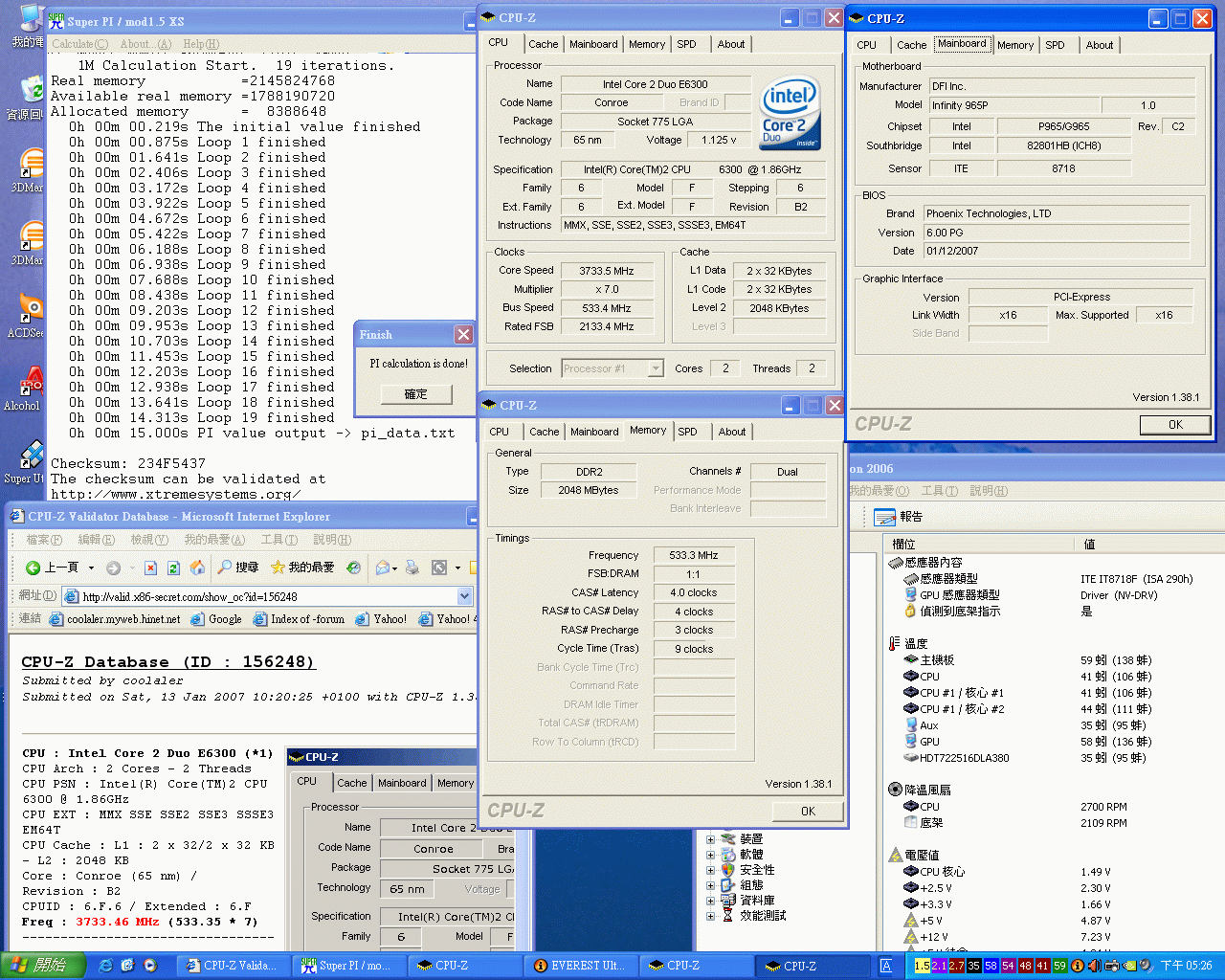Click the DRAM Frequency 533.3 MHz value
The width and height of the screenshot is (1225, 980).
coord(694,555)
